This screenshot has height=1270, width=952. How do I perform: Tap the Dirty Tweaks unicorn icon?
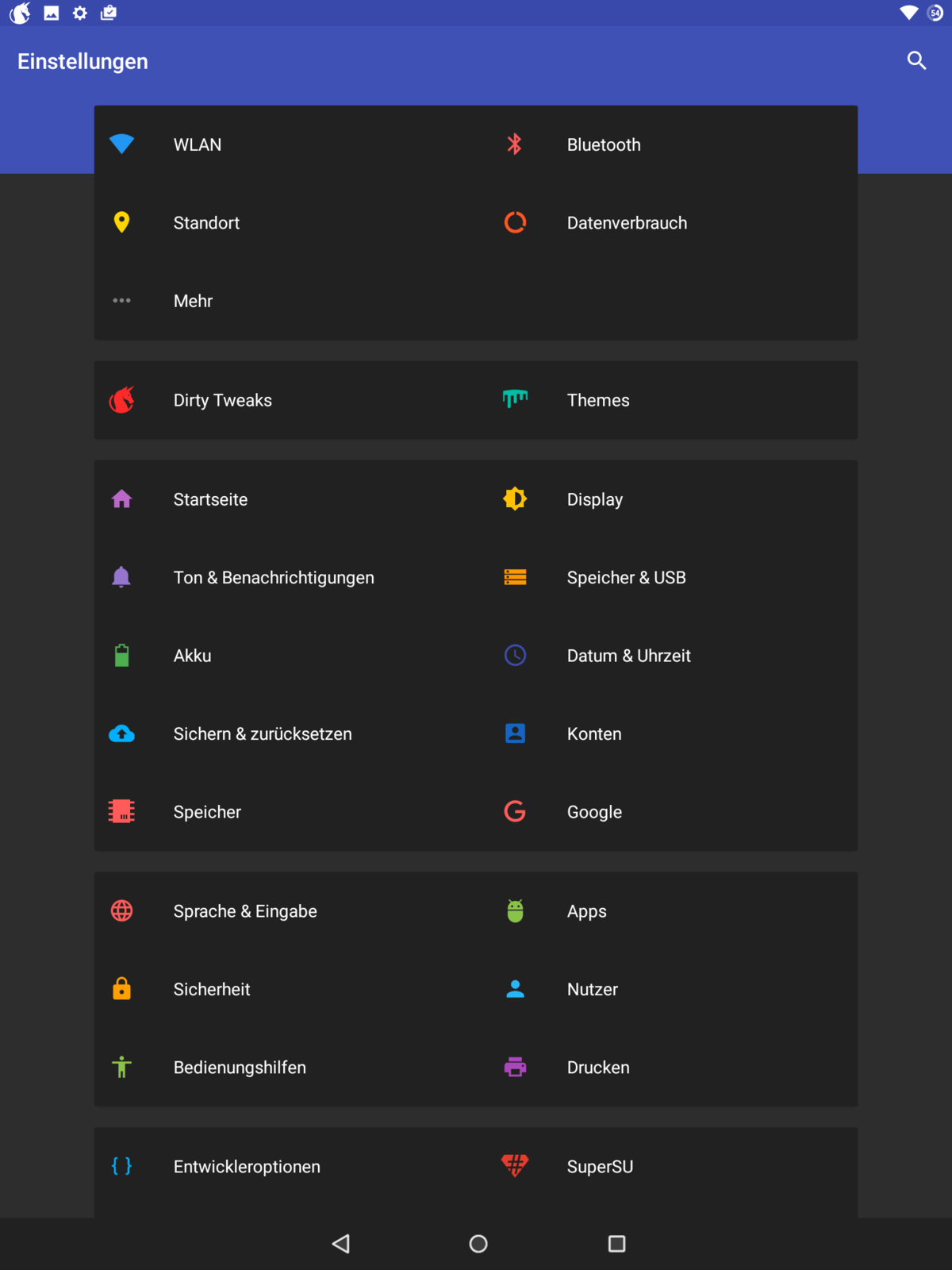[121, 400]
